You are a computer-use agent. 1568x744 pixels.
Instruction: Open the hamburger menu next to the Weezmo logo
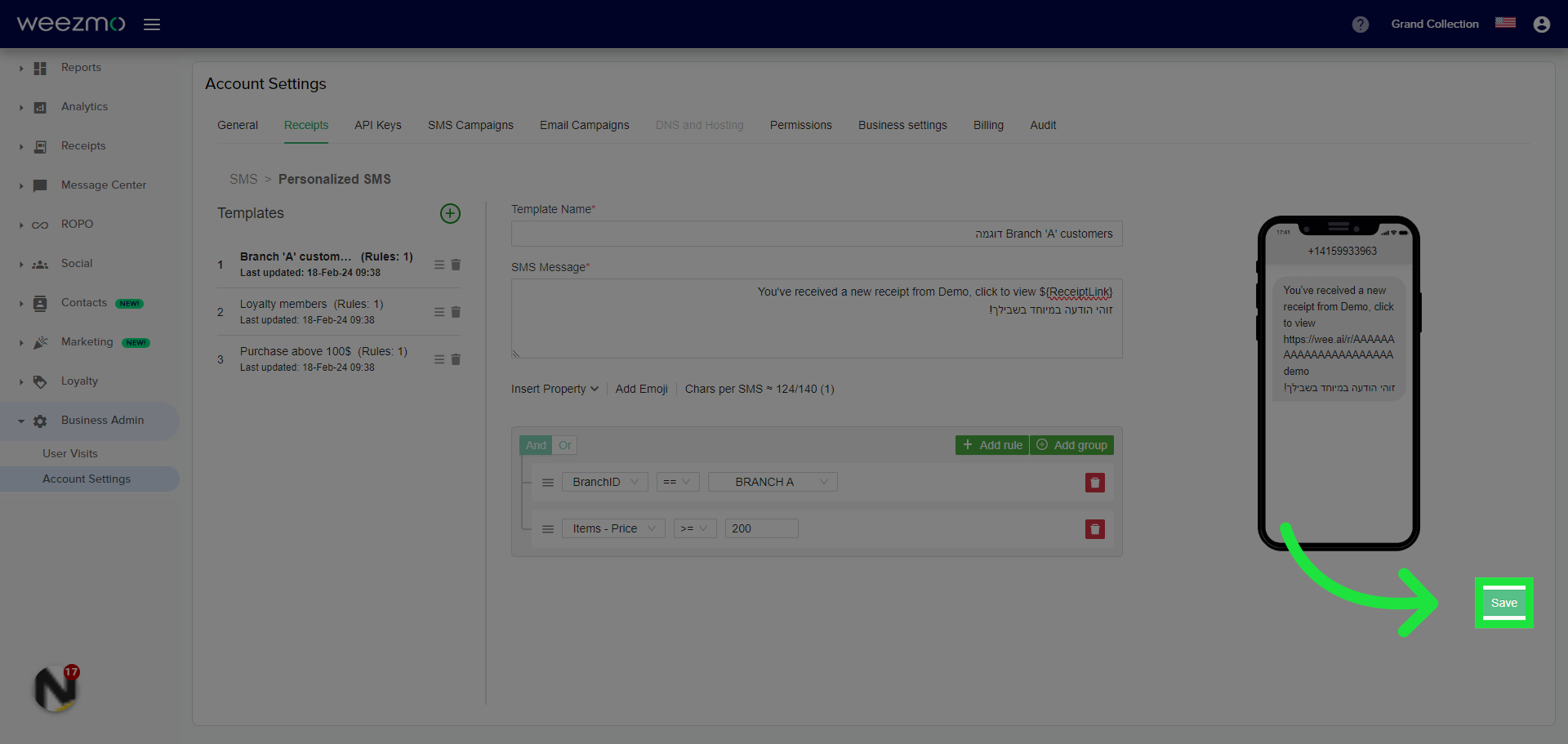(152, 25)
